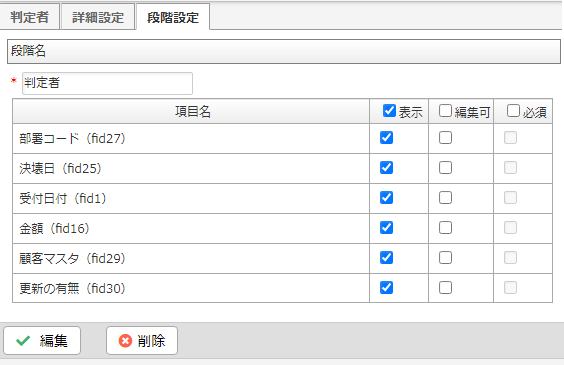Uncheck 表示 for 顧客マスタ (fid29)

point(386,257)
